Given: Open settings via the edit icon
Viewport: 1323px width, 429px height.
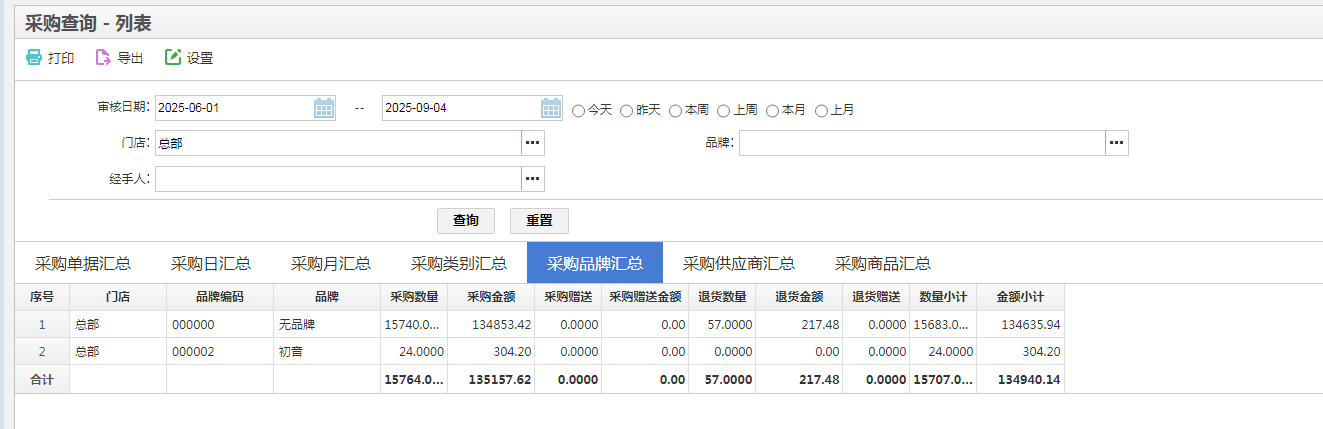Looking at the screenshot, I should click(x=173, y=58).
